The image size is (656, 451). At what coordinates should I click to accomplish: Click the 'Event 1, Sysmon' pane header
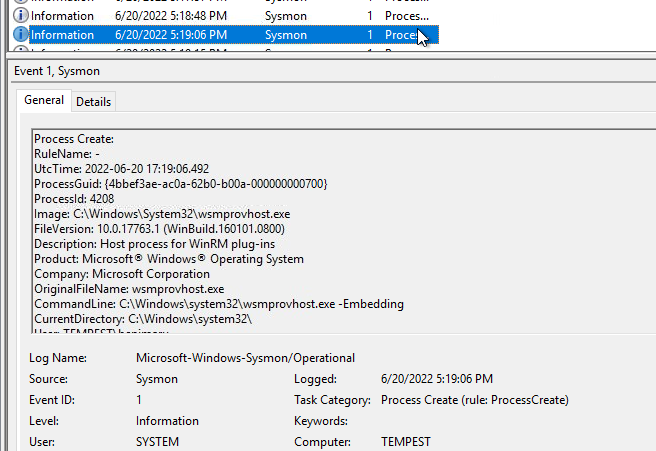pos(57,72)
